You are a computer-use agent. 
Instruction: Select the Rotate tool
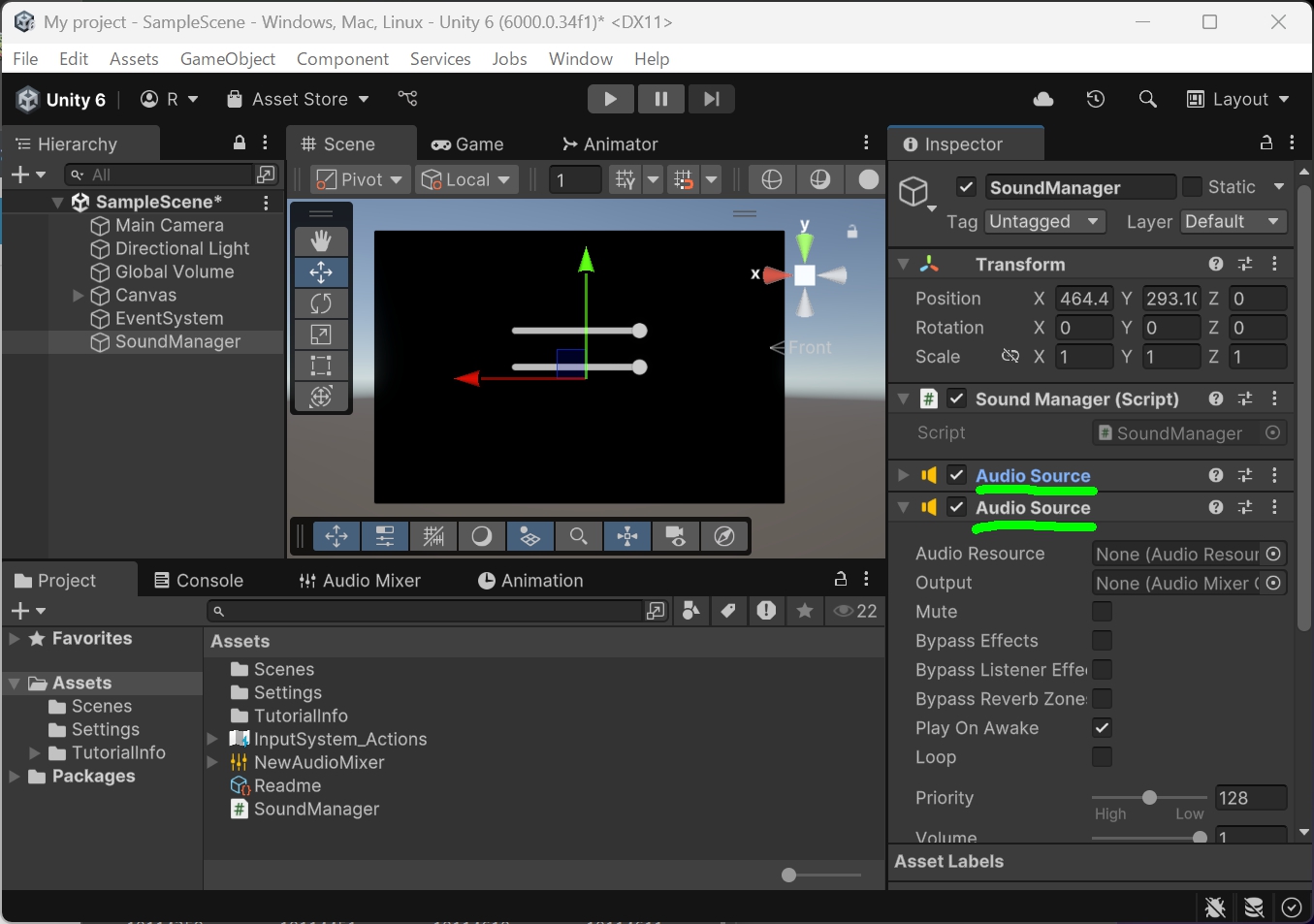coord(321,303)
